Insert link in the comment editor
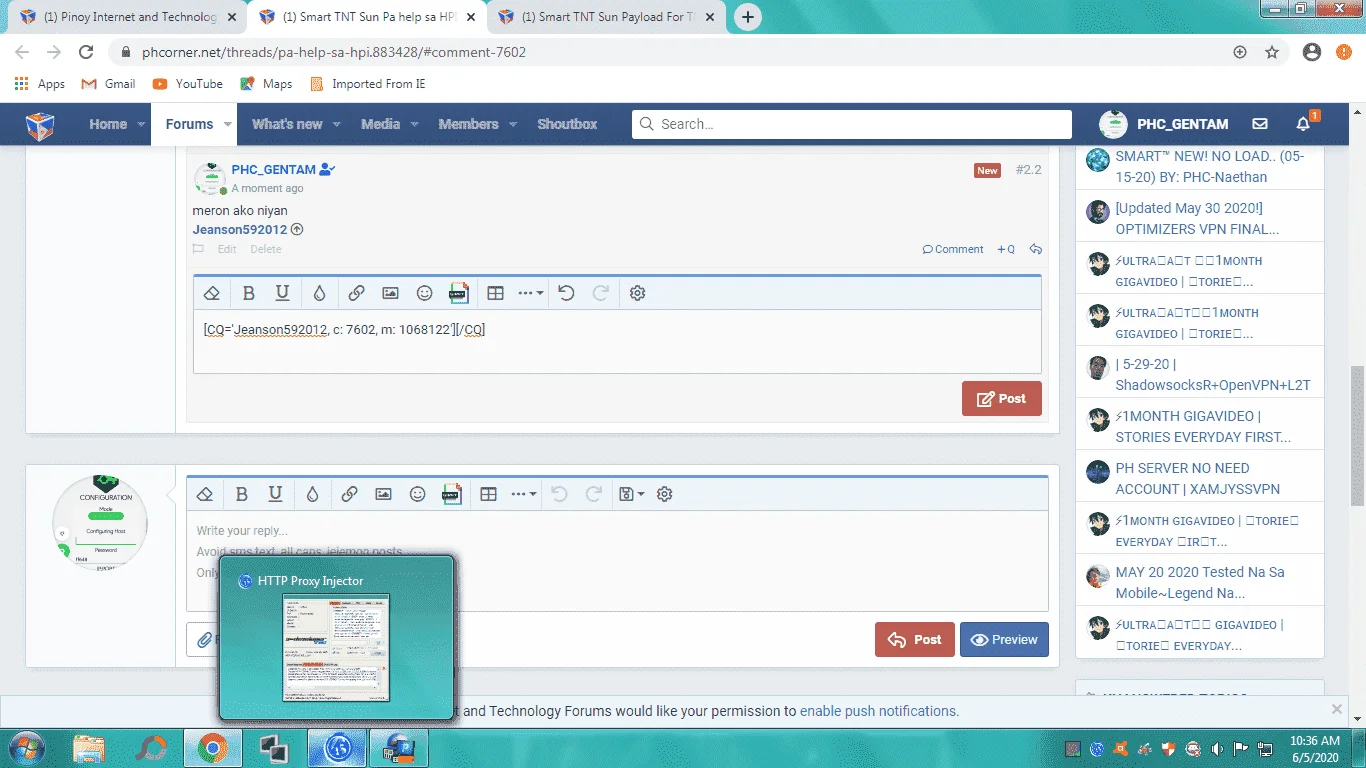1366x768 pixels. (356, 293)
